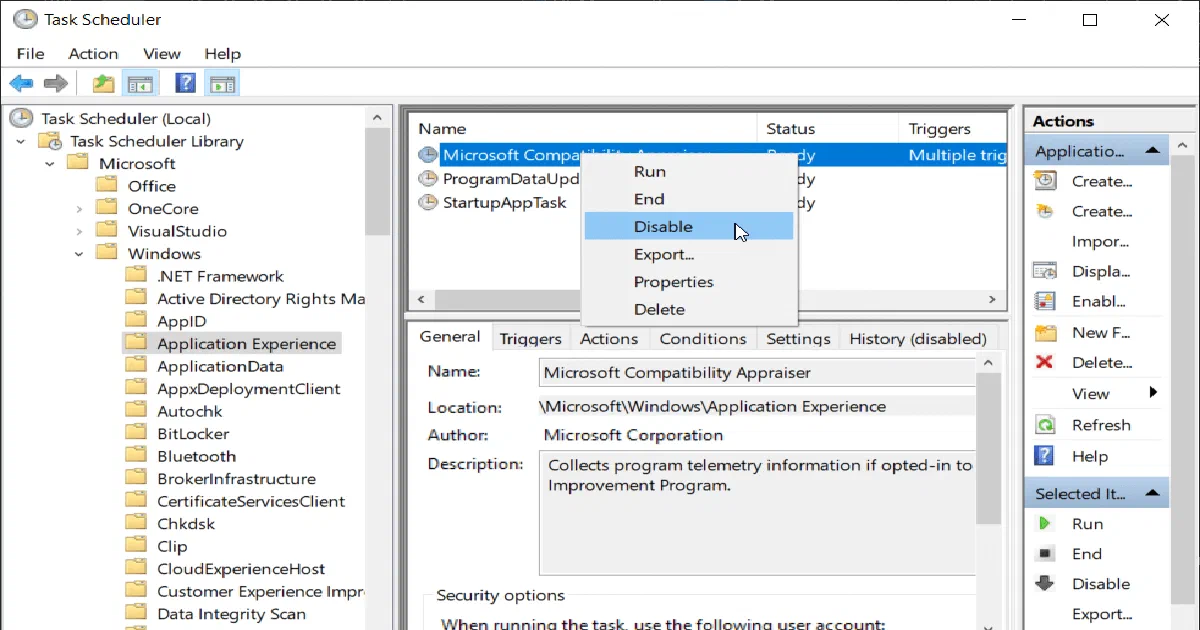The height and width of the screenshot is (630, 1200).
Task: Switch to the Triggers tab
Action: pos(530,339)
